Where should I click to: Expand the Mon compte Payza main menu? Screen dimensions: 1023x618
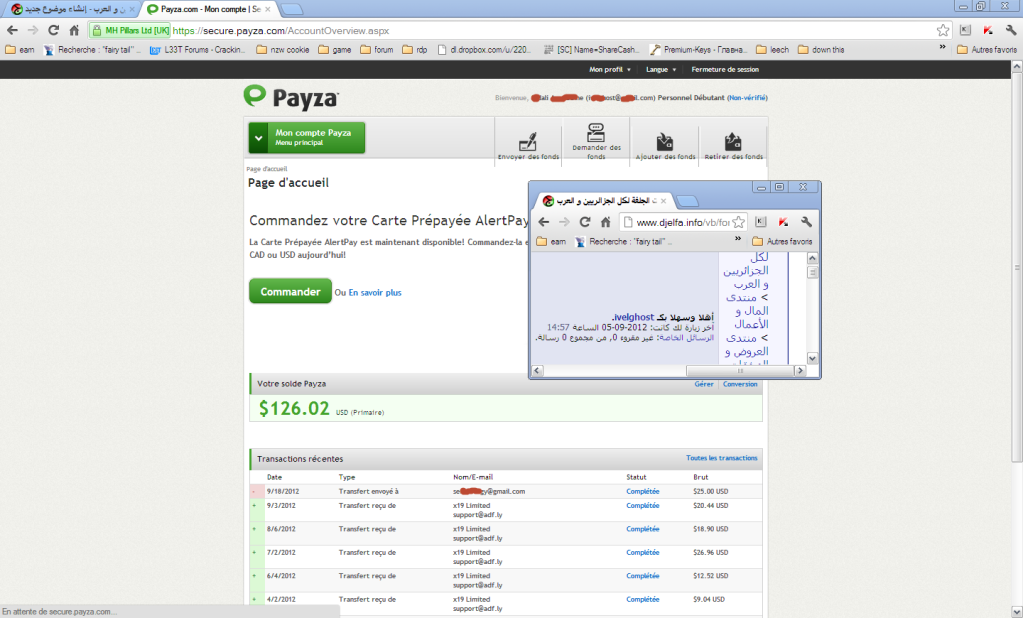point(307,138)
